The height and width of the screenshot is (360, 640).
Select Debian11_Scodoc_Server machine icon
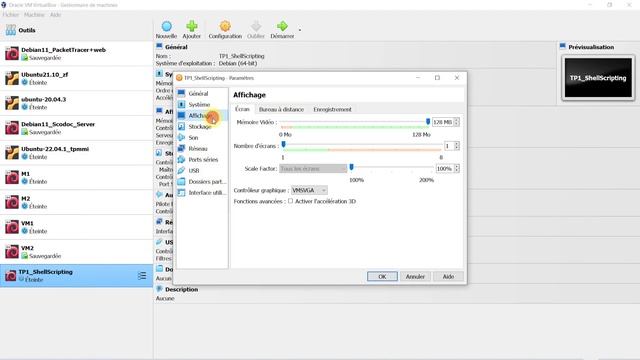click(x=12, y=128)
